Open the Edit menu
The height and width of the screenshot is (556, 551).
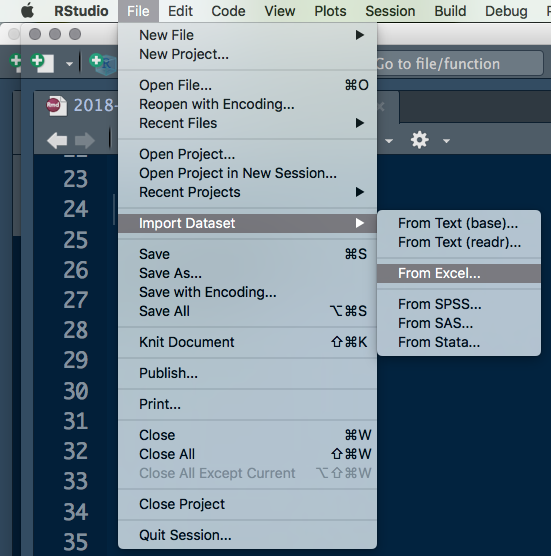pos(180,11)
